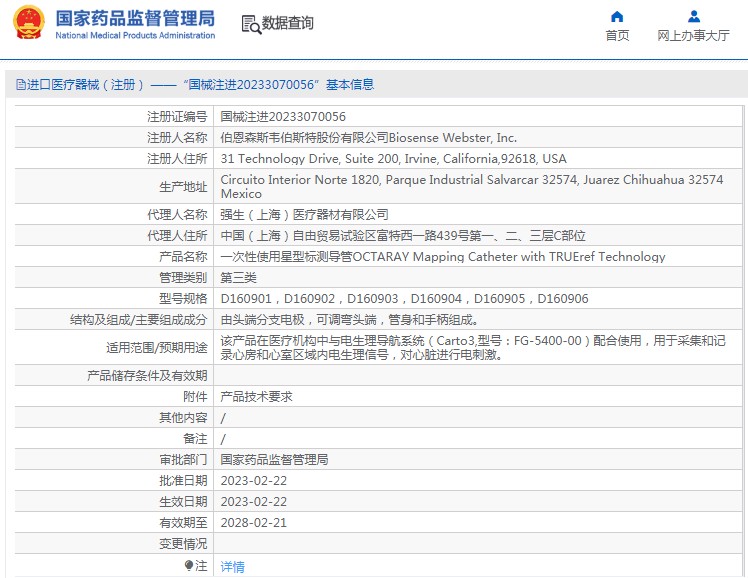Click the 其他内容 label
The image size is (748, 578).
click(183, 418)
